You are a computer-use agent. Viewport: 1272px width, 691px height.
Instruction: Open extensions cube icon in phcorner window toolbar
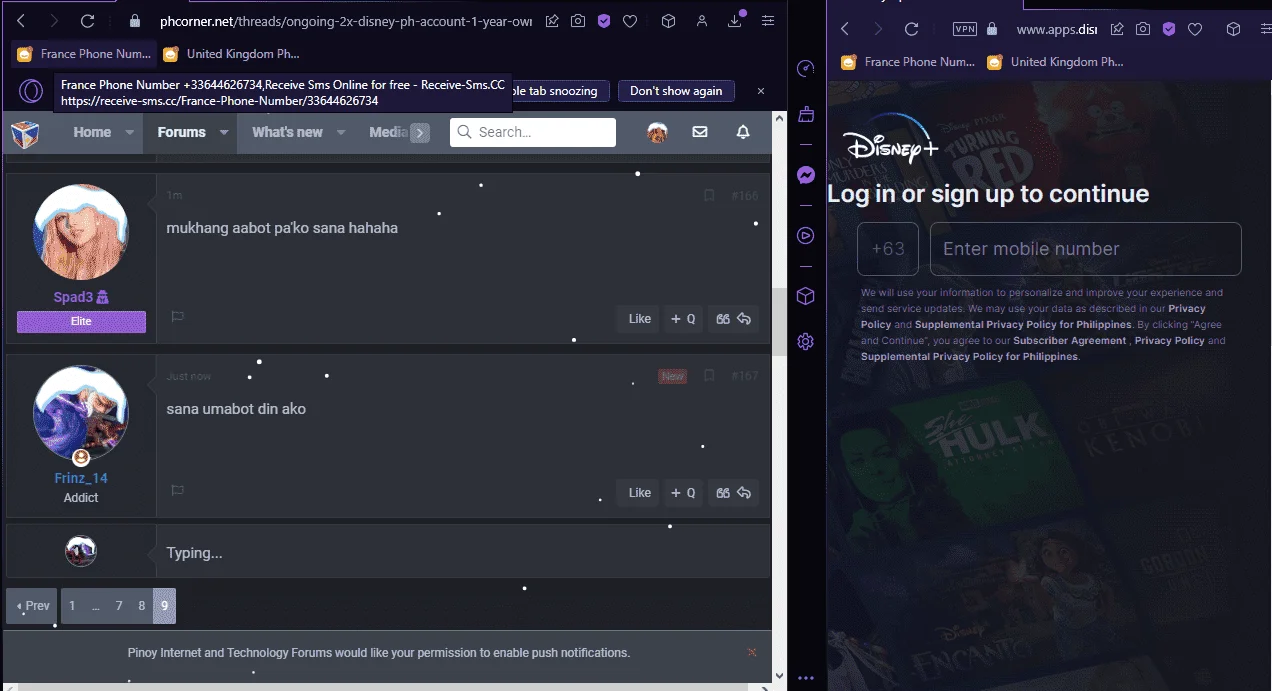(669, 21)
